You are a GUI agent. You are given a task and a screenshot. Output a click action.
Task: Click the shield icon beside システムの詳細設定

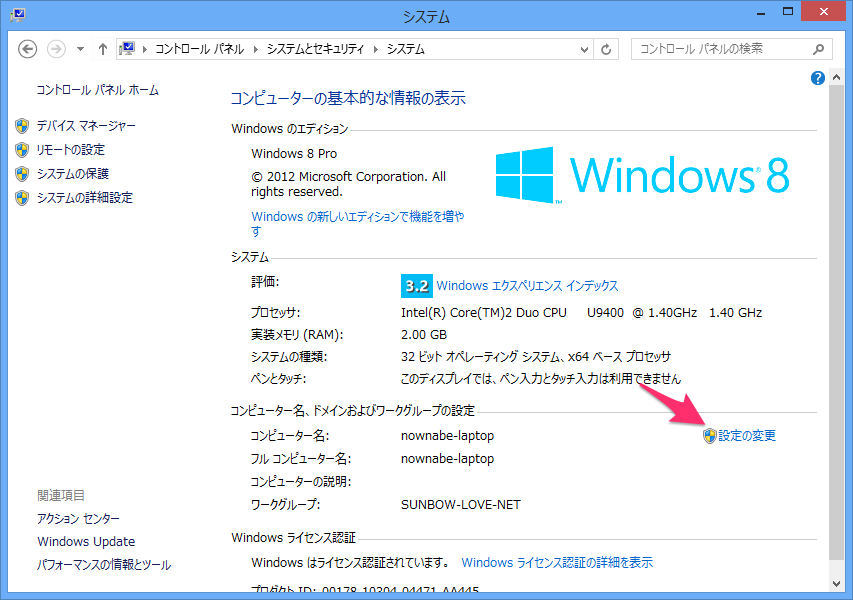[22, 198]
